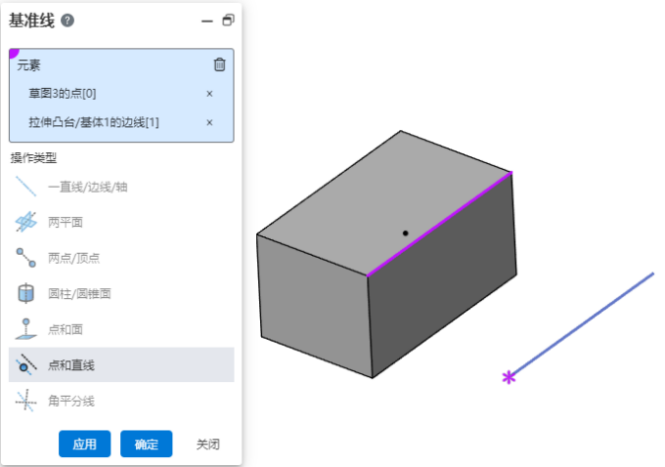Viewport: 665px width, 467px height.
Task: Click the 角平分线 angle bisector icon
Action: pyautogui.click(x=26, y=400)
